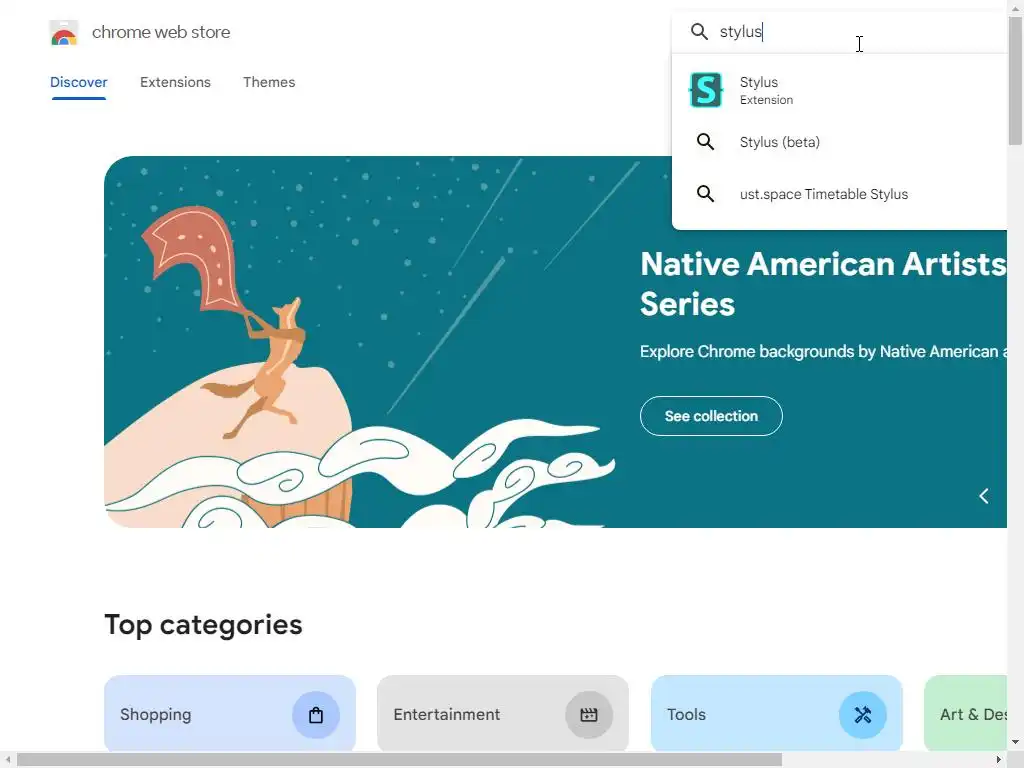Choose the Stylus (beta) search suggestion

(x=840, y=142)
